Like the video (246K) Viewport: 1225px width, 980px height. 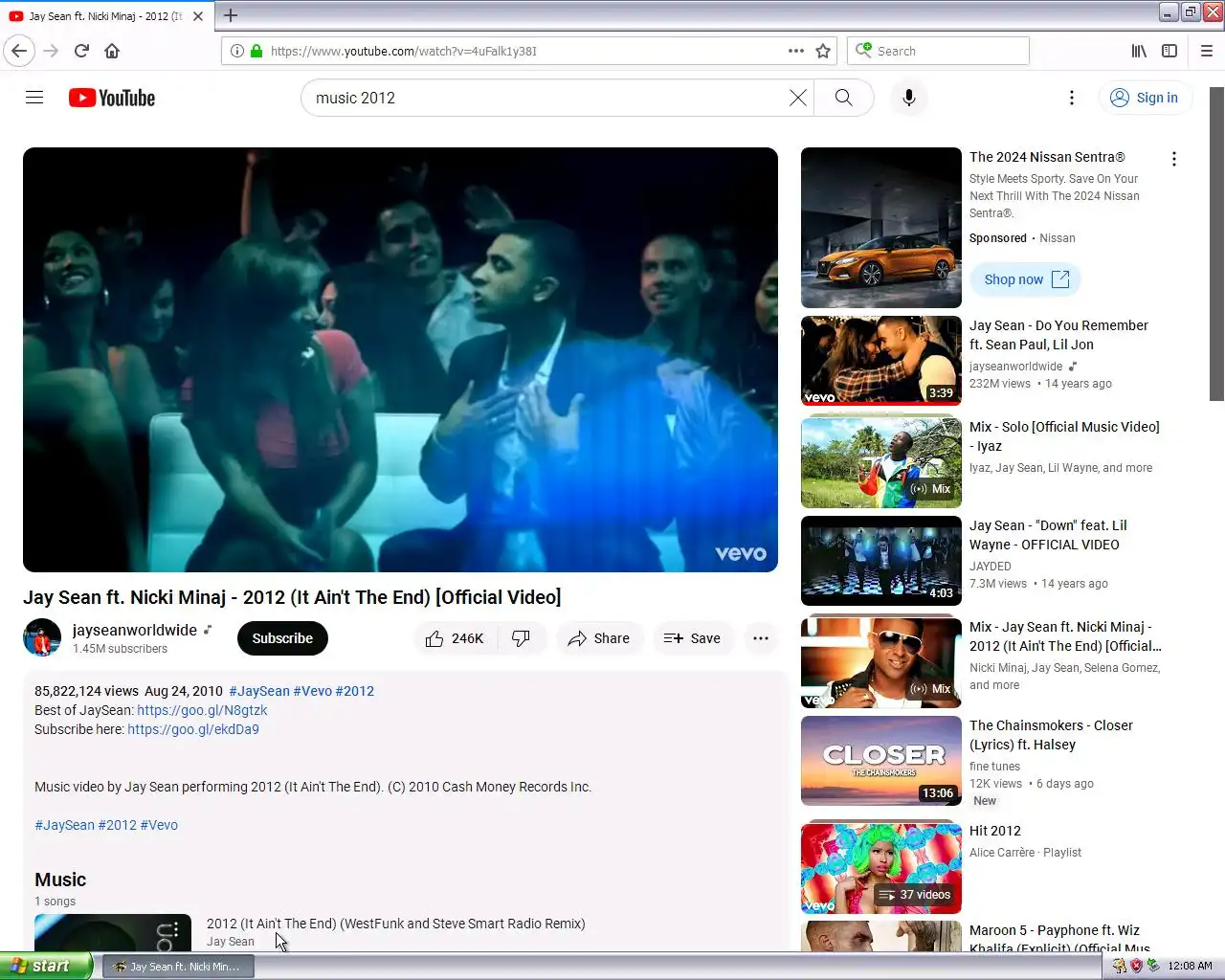(456, 638)
